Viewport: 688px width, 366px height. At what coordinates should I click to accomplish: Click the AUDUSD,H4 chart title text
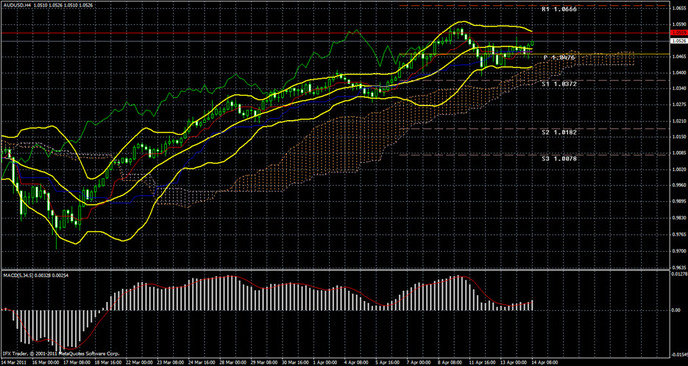tap(13, 4)
